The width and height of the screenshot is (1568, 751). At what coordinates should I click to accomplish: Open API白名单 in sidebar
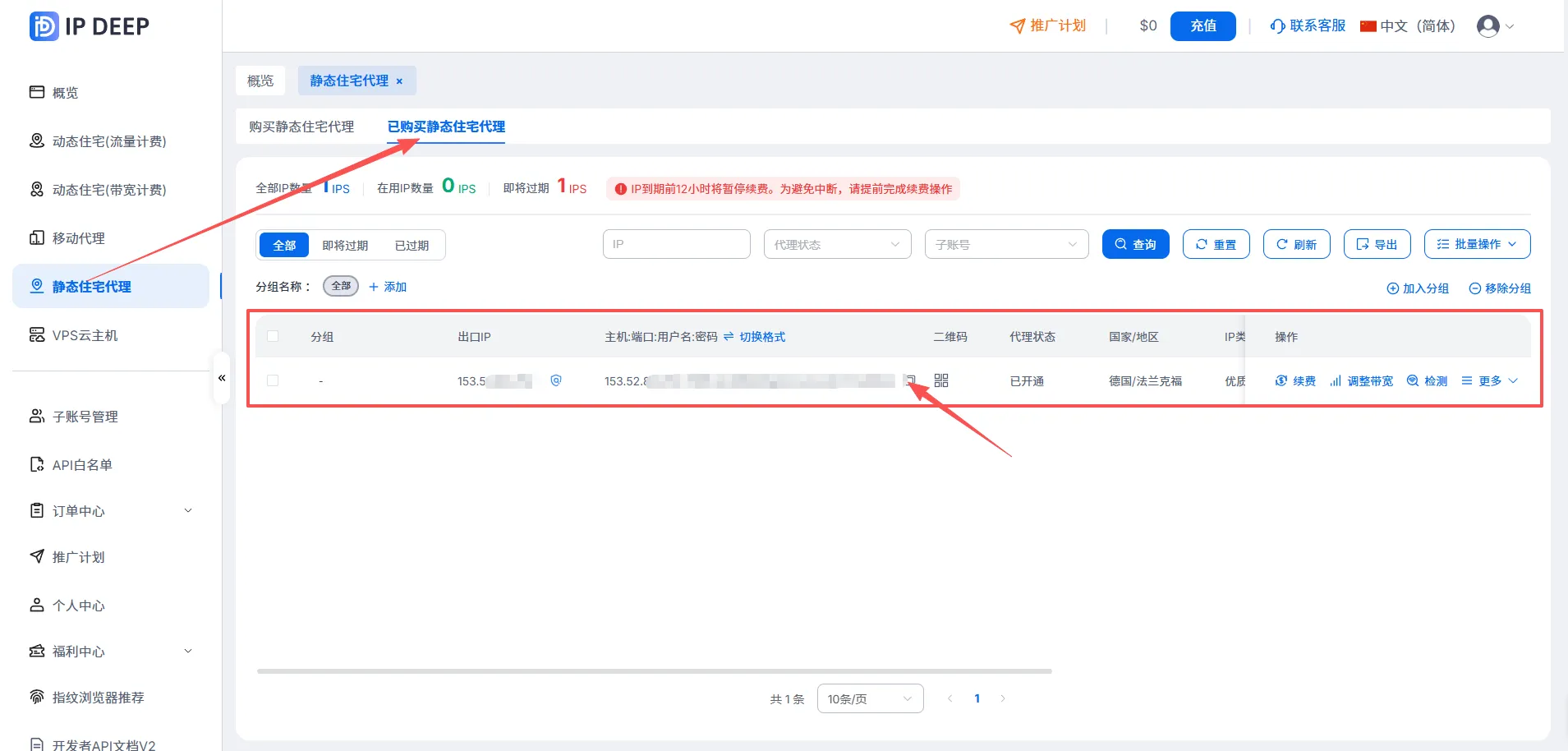(71, 465)
